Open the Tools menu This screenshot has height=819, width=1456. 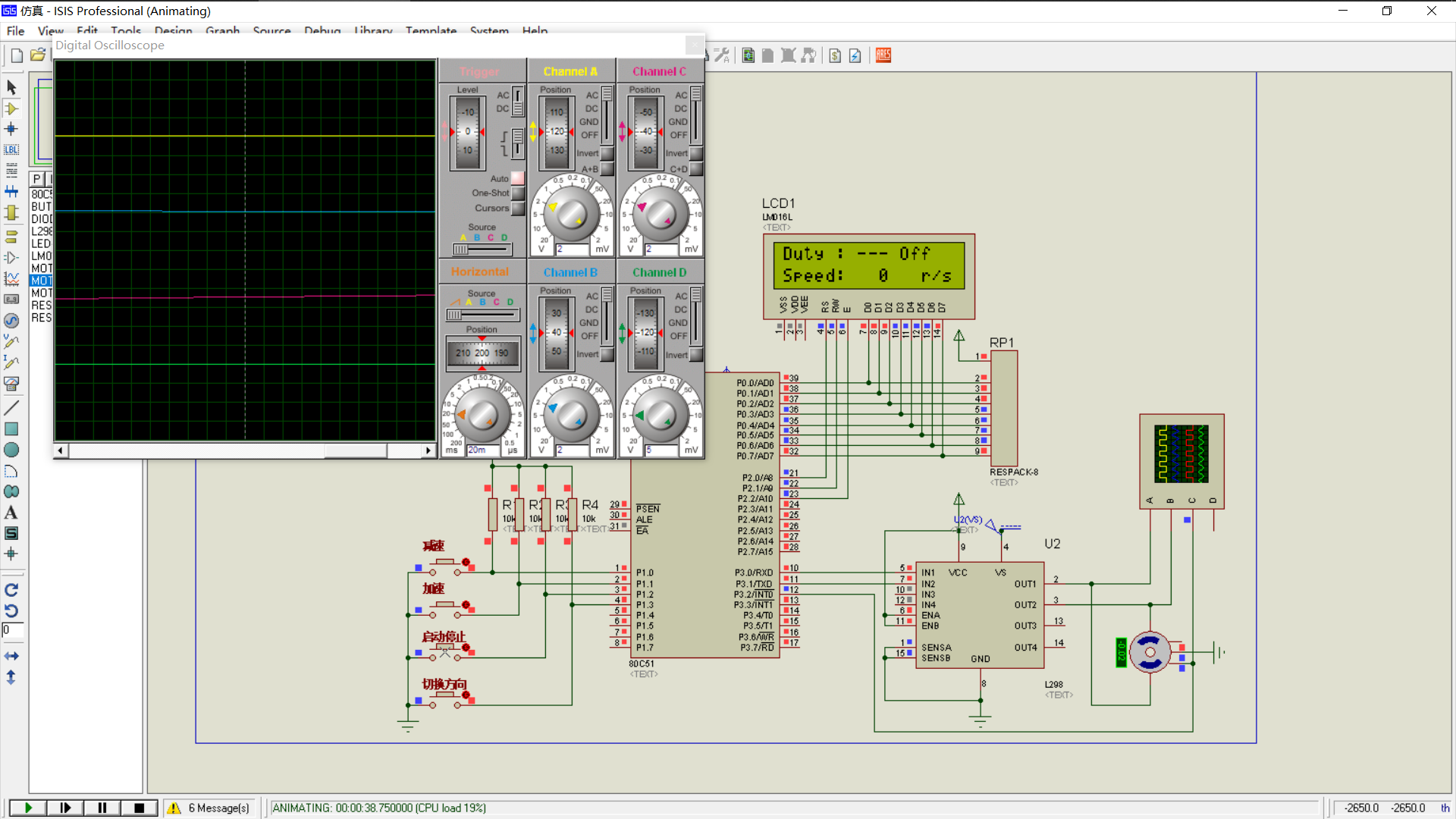[126, 31]
